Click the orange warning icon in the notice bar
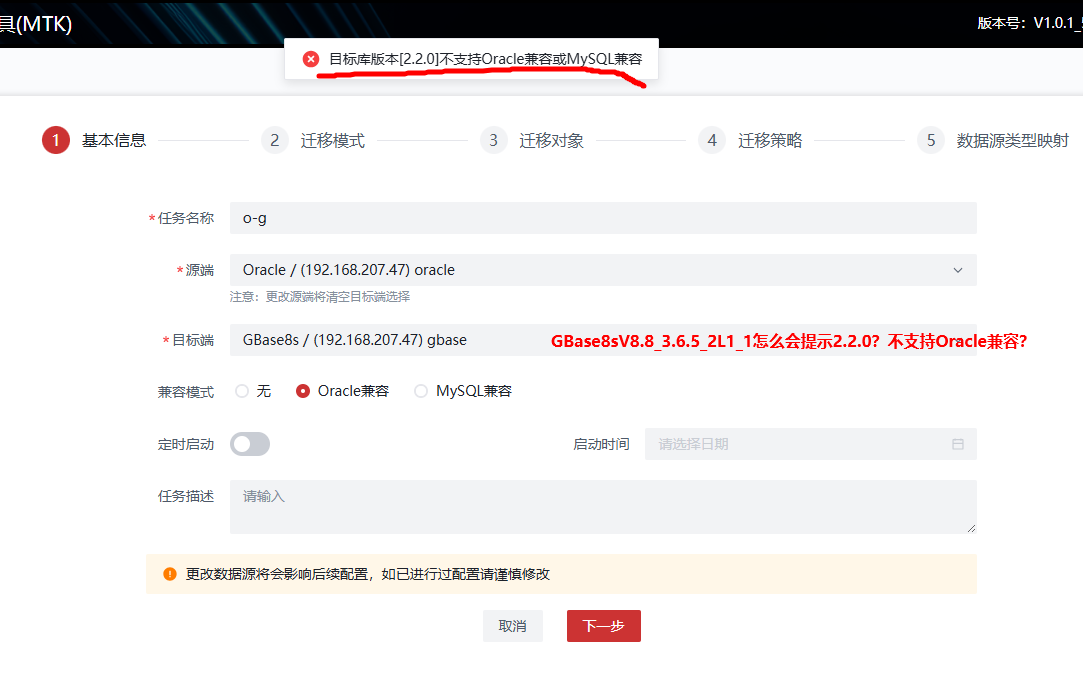 tap(169, 574)
